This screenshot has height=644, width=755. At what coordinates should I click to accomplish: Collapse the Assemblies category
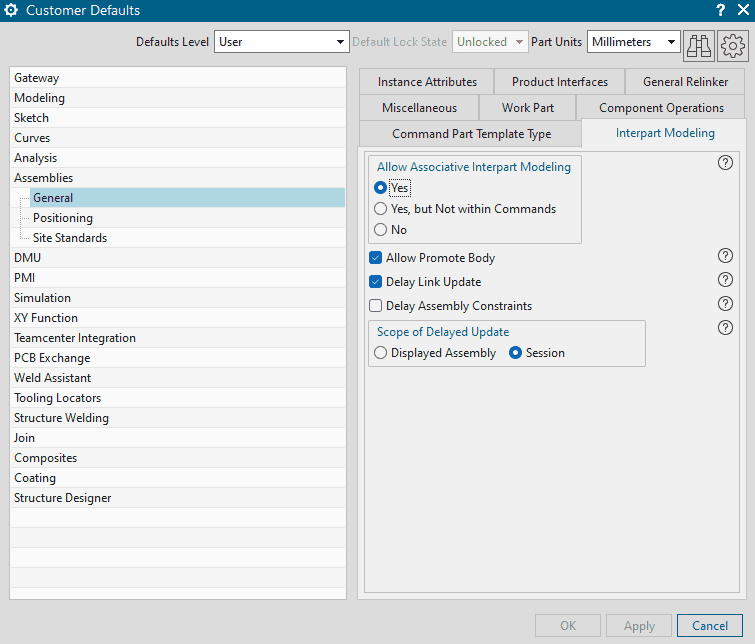point(178,178)
